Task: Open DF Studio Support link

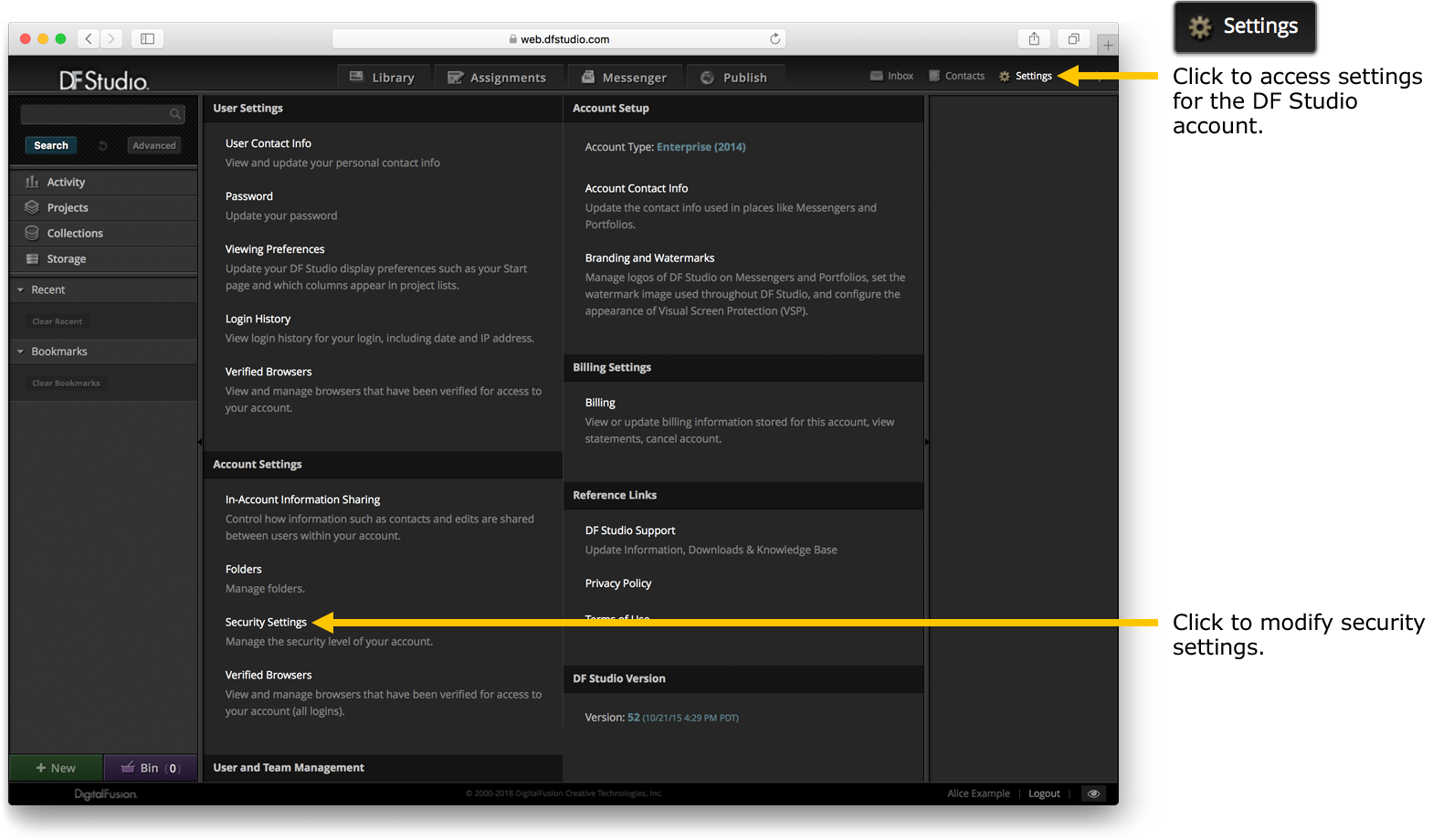Action: pyautogui.click(x=630, y=530)
